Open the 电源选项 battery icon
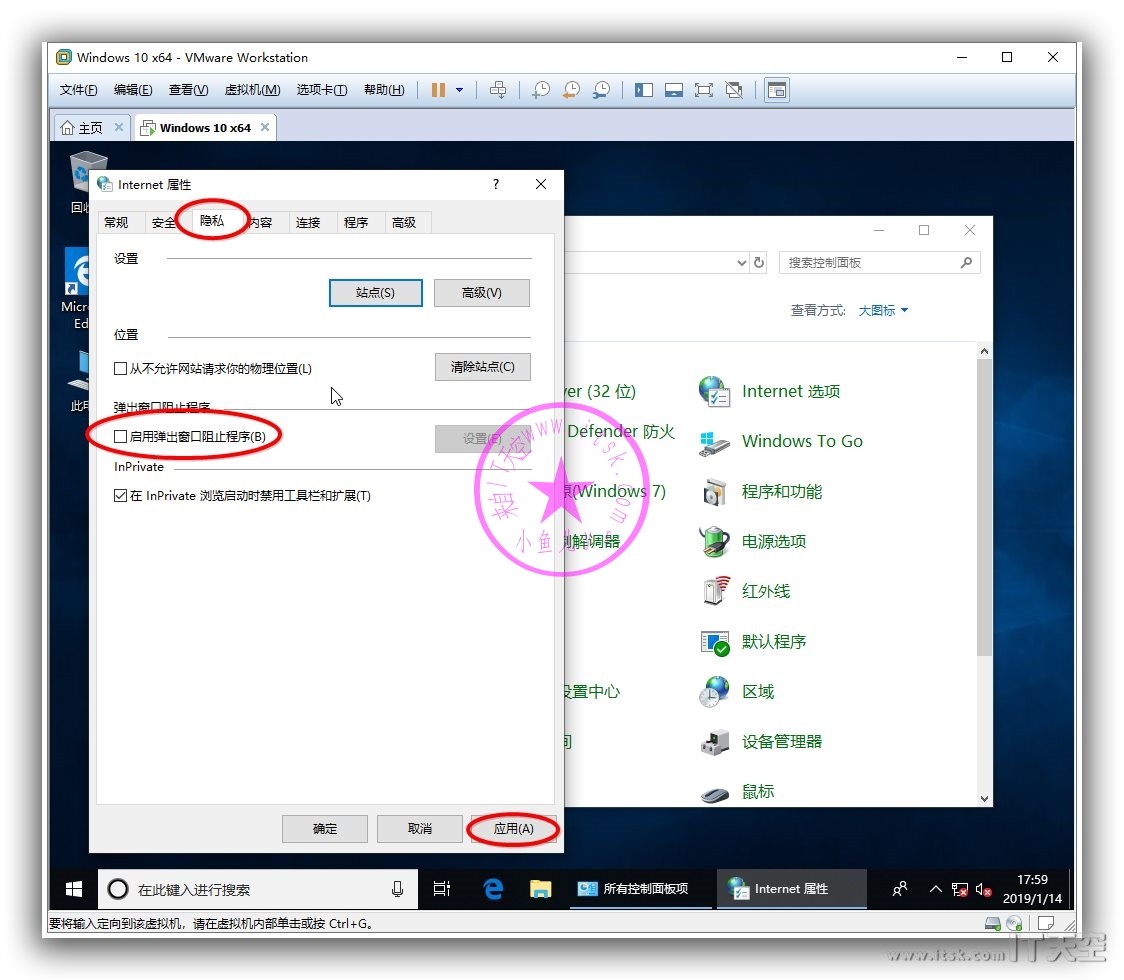This screenshot has height=980, width=1124. 714,542
